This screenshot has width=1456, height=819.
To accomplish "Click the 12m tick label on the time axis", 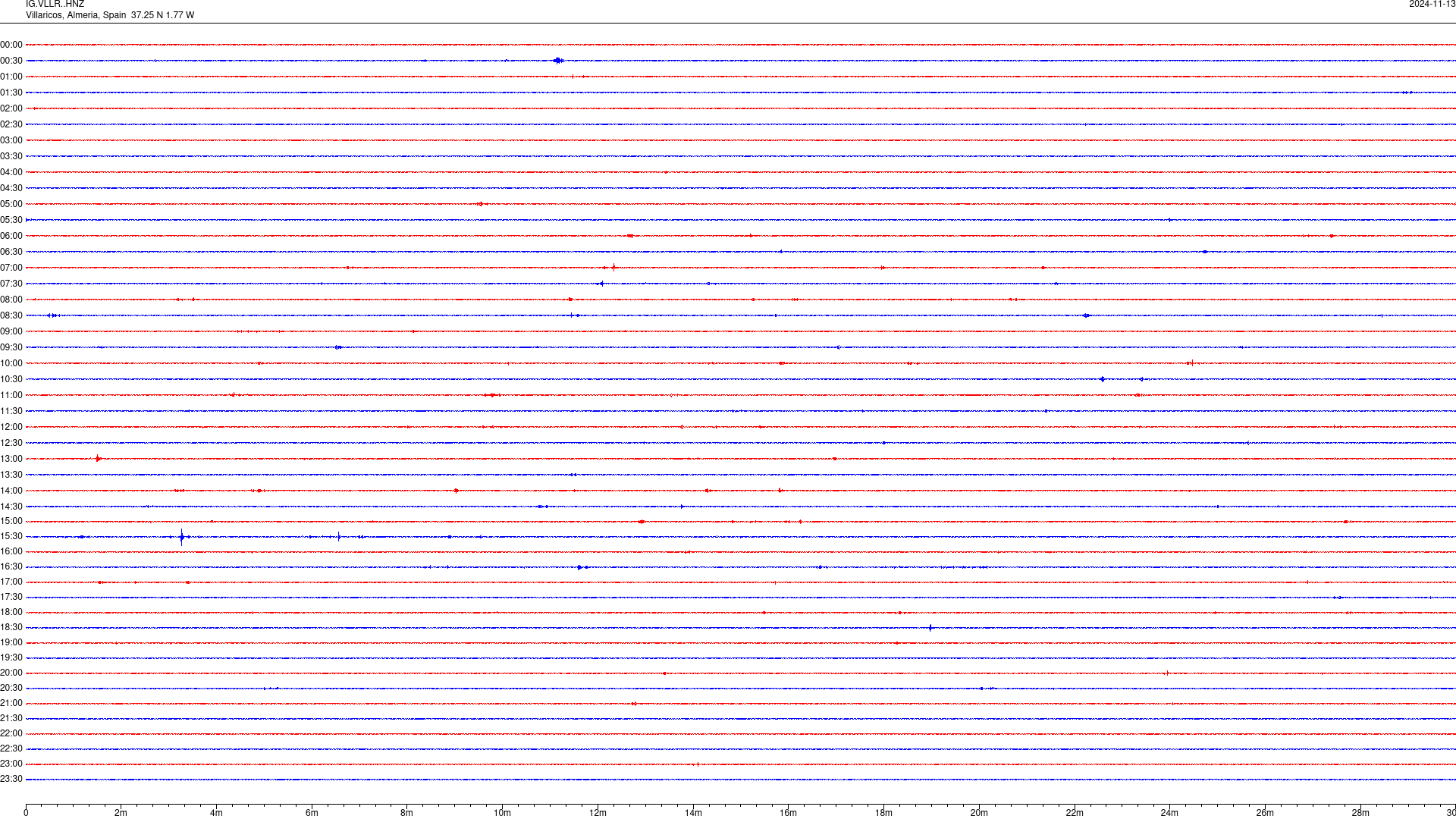I will pos(598,813).
